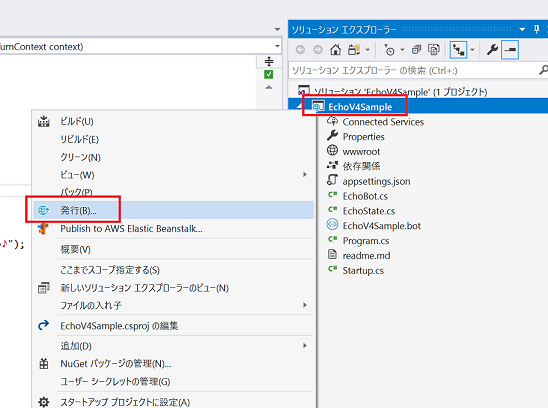Viewport: 548px width, 408px height.
Task: Click the Collapse All icon
Action: click(x=416, y=50)
